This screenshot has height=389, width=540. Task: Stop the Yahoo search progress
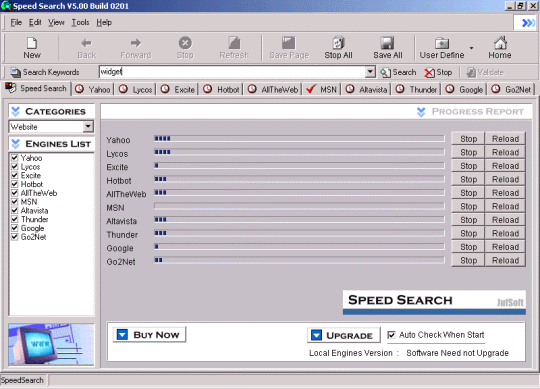[x=468, y=139]
